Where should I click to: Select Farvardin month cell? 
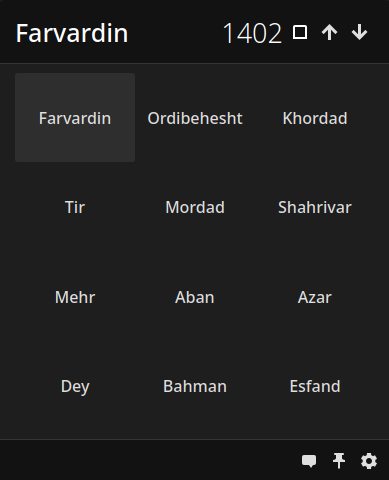point(75,118)
